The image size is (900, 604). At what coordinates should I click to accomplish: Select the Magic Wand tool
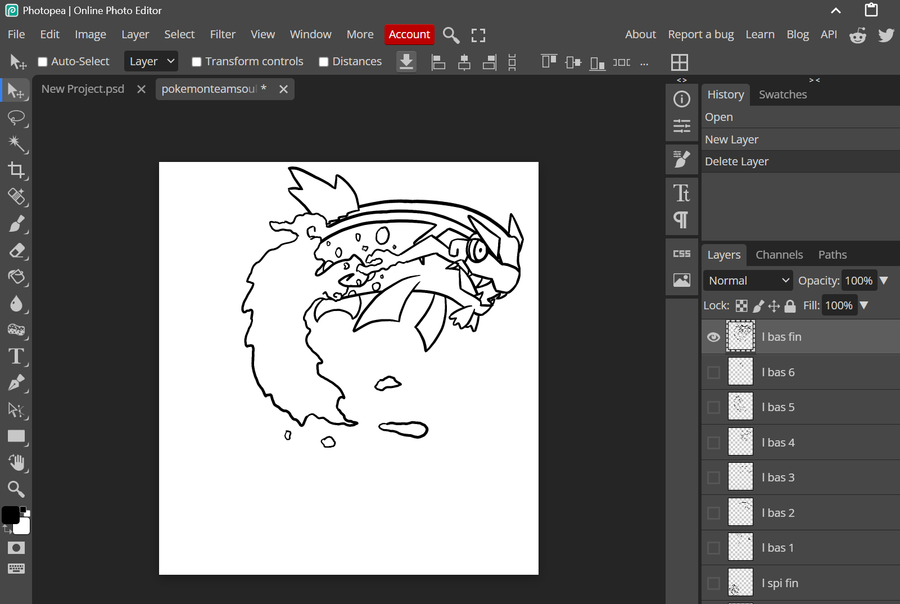(16, 144)
